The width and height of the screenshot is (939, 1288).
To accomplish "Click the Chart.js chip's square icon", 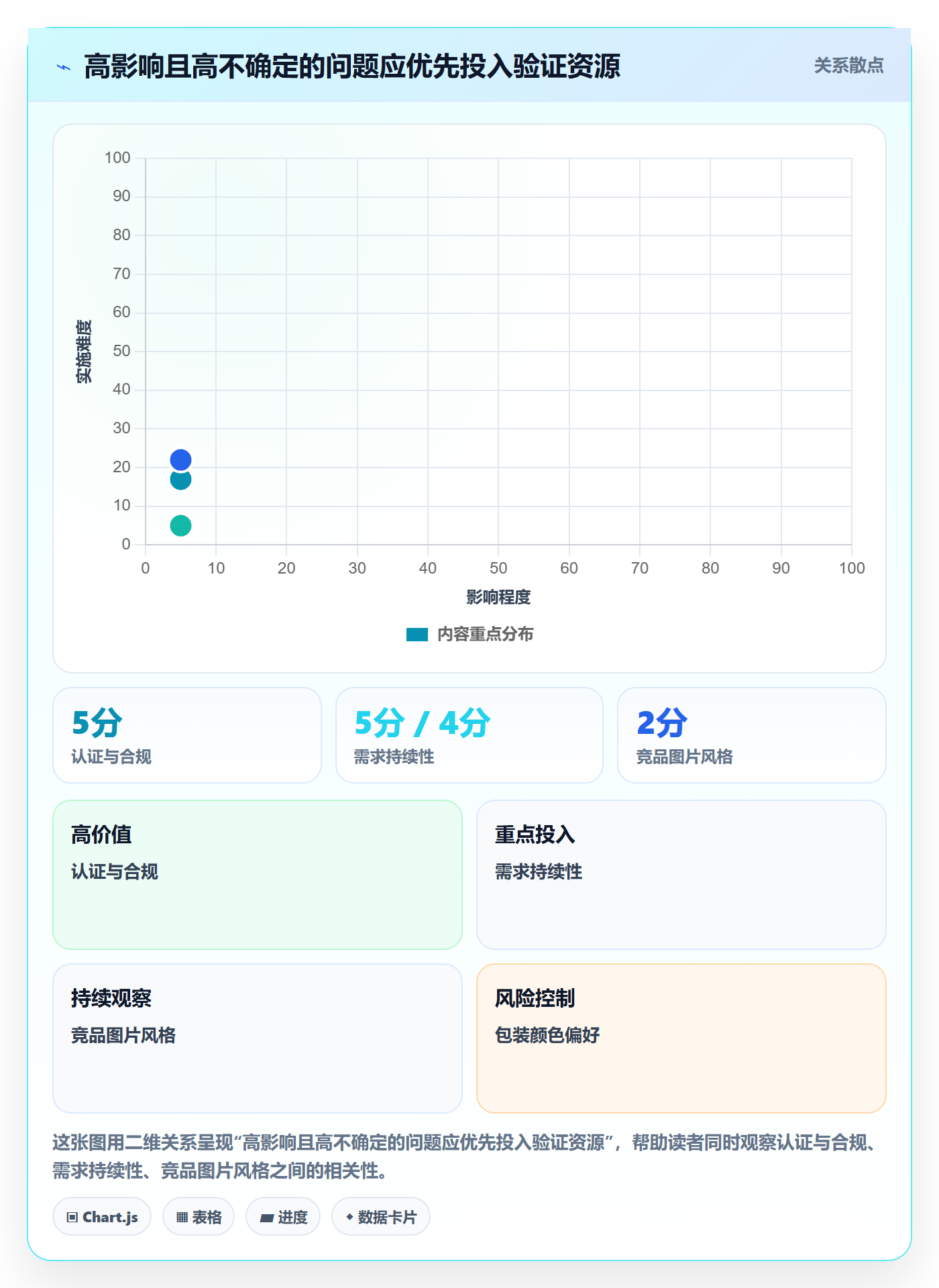I will pos(72,1218).
